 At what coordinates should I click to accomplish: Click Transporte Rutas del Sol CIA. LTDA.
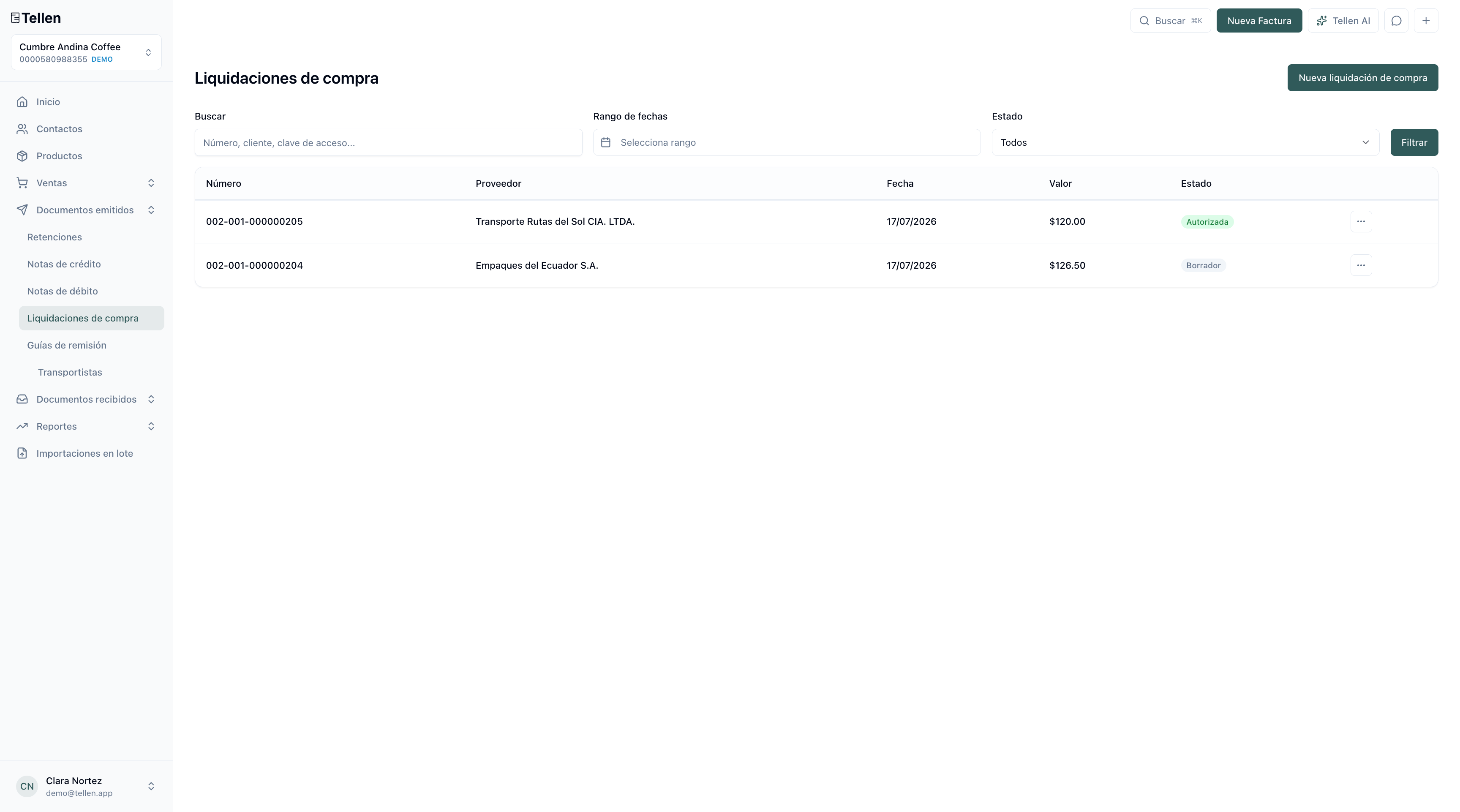[555, 221]
